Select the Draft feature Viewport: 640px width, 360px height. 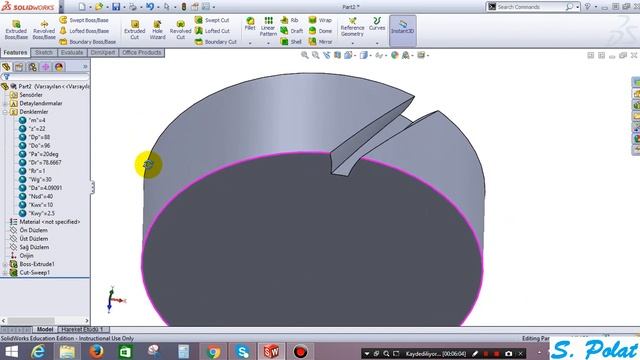tap(292, 31)
